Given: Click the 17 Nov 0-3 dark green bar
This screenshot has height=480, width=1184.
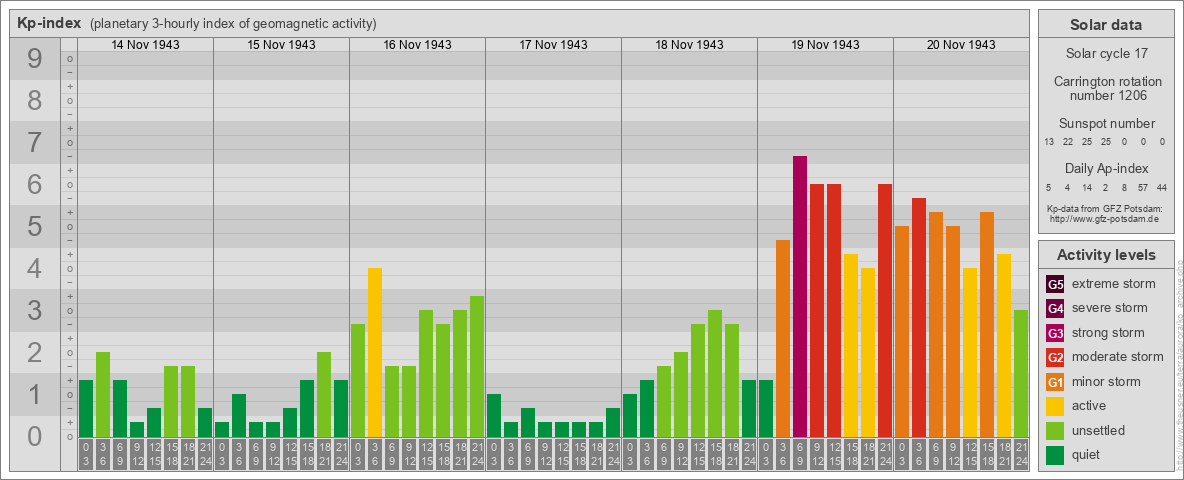Looking at the screenshot, I should pyautogui.click(x=494, y=416).
